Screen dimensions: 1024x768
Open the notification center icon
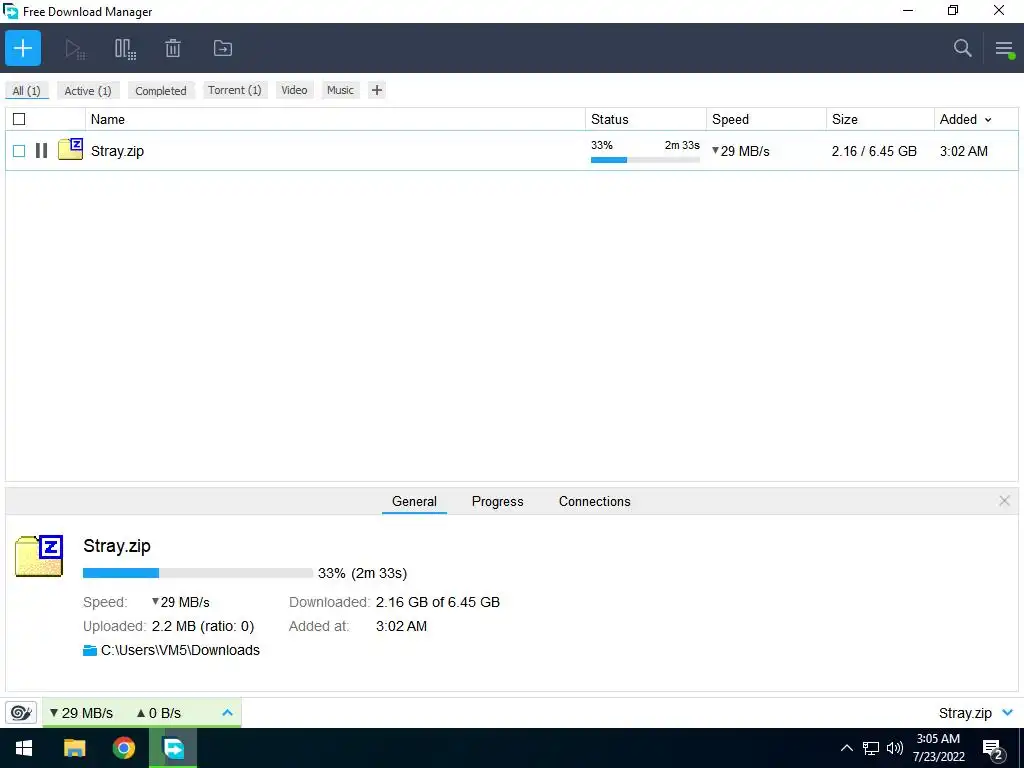click(x=993, y=749)
